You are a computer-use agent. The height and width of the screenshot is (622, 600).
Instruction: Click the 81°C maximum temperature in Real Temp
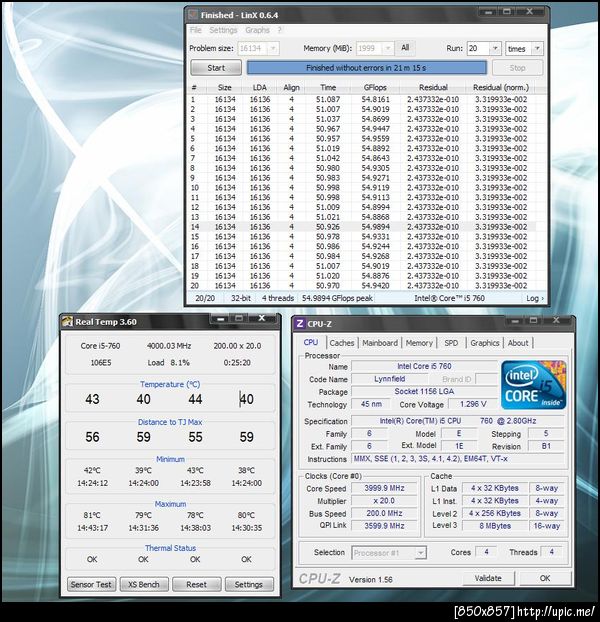click(92, 515)
